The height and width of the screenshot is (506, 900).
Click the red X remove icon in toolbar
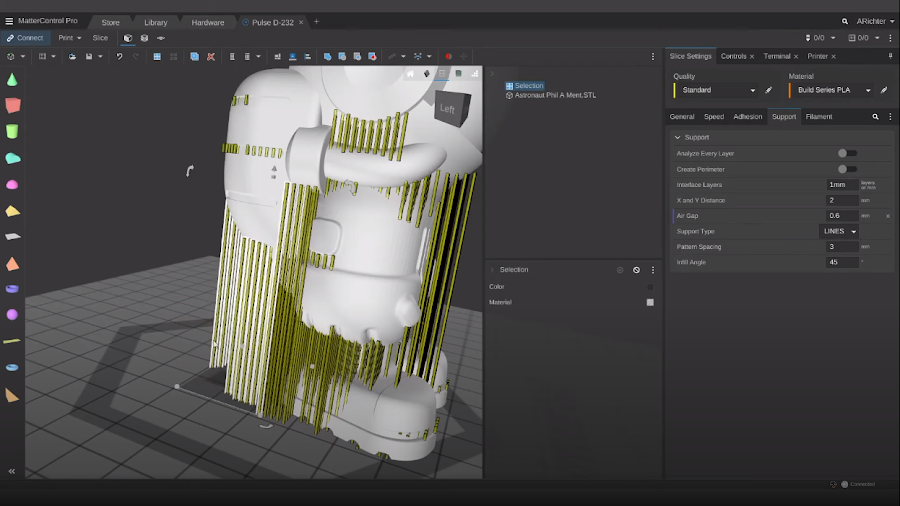coord(211,57)
